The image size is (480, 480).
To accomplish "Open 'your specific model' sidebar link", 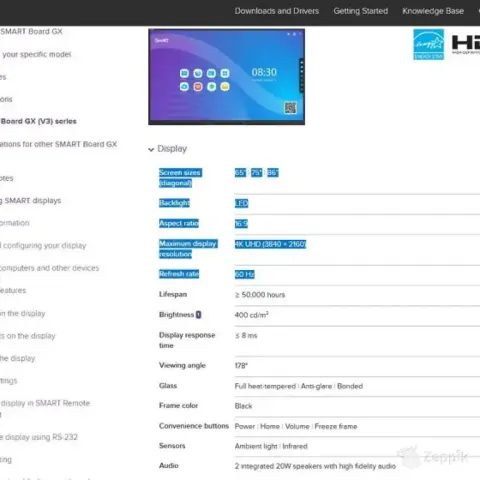I will point(36,54).
